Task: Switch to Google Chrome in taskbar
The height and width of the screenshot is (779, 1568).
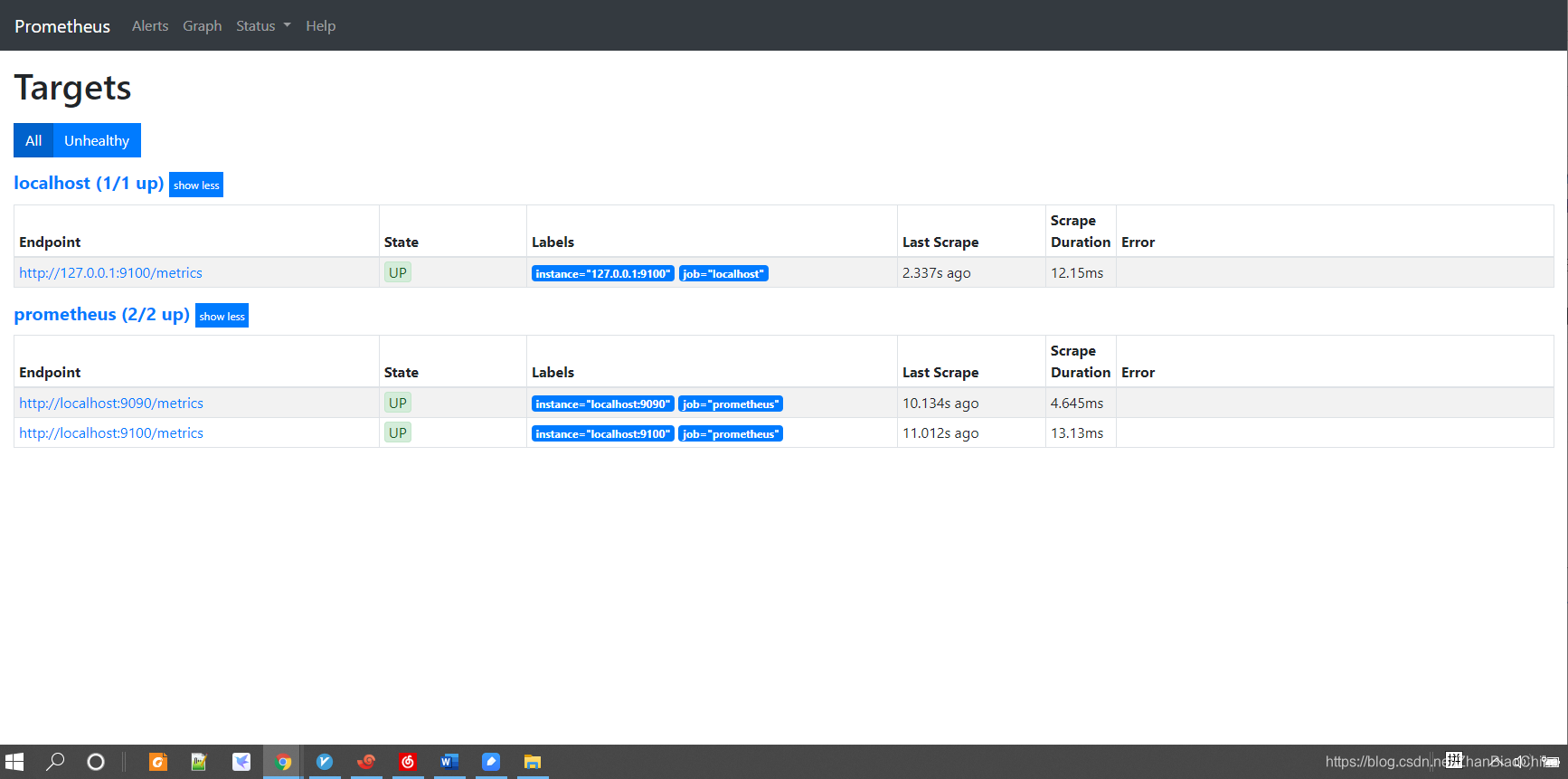Action: pyautogui.click(x=283, y=762)
